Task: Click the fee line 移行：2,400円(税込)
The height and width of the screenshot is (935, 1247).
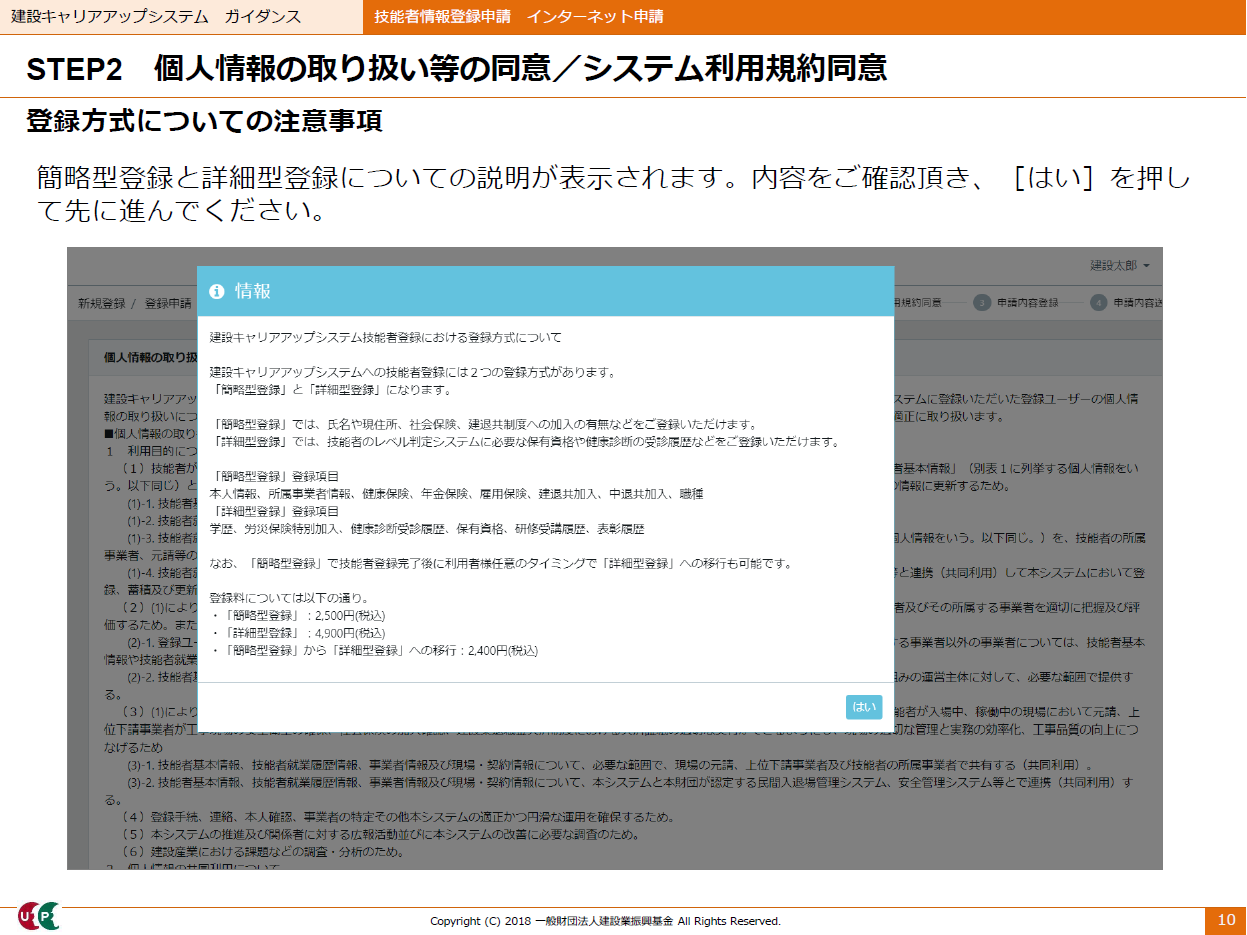Action: pyautogui.click(x=373, y=650)
